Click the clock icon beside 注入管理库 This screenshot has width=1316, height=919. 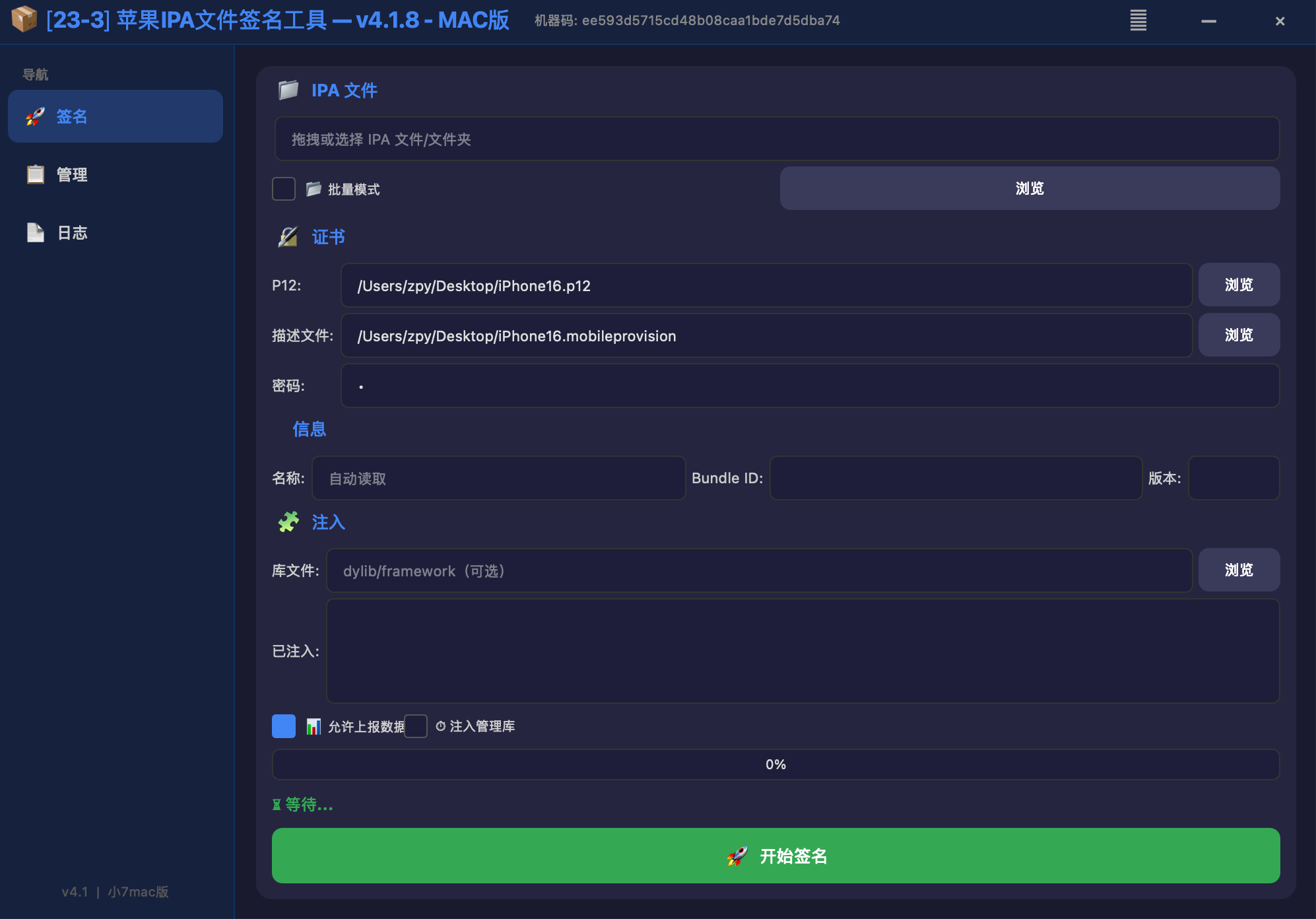coord(441,726)
